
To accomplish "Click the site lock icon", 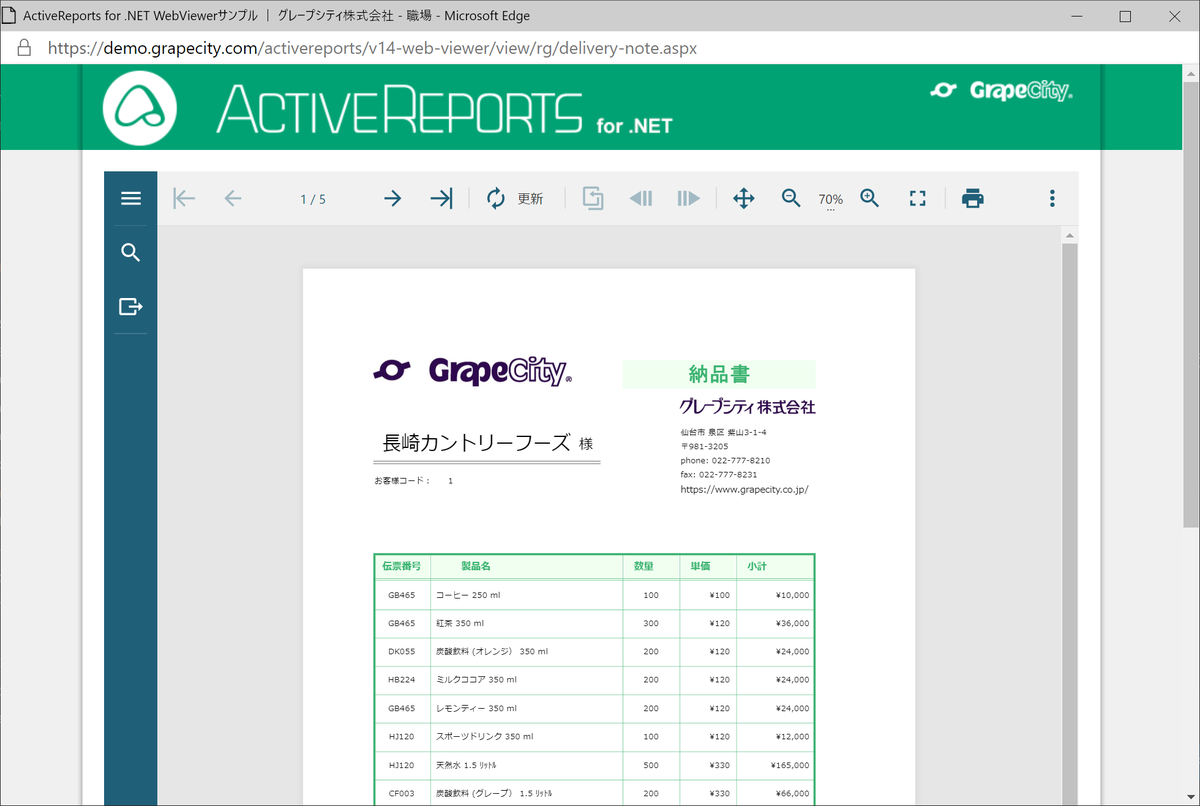I will coord(24,47).
